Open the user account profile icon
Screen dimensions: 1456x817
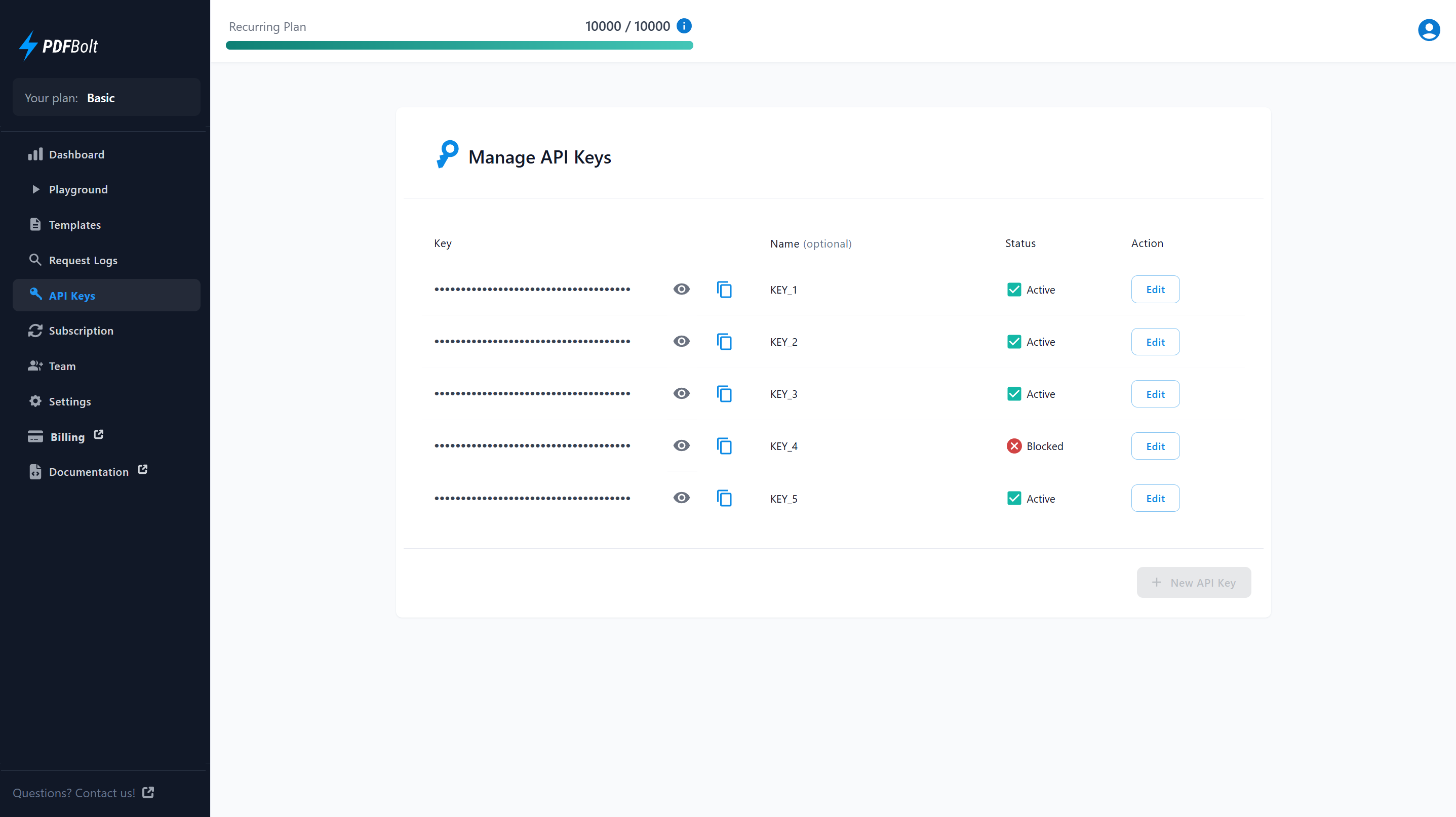tap(1428, 30)
